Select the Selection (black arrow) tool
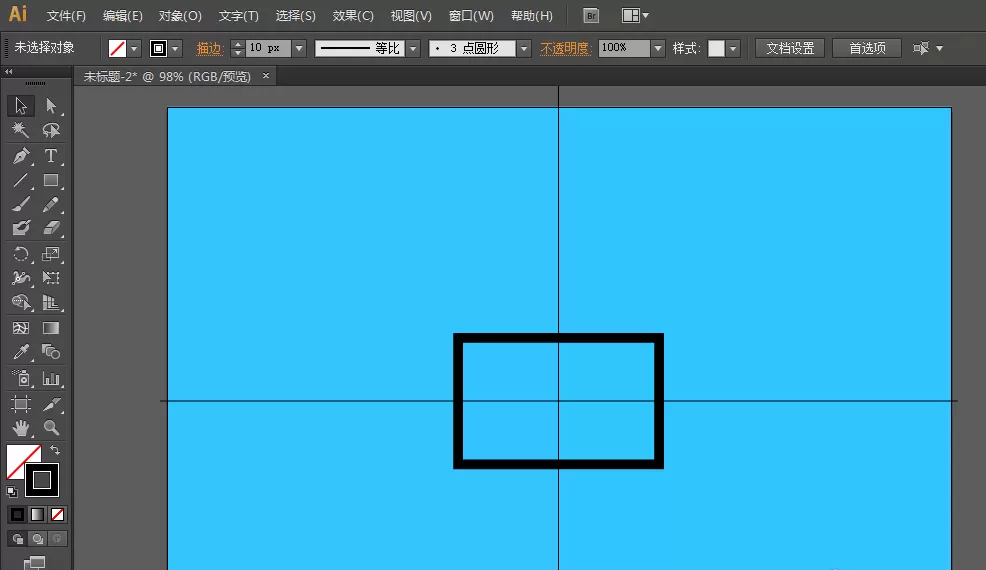Viewport: 986px width, 570px height. coord(21,106)
